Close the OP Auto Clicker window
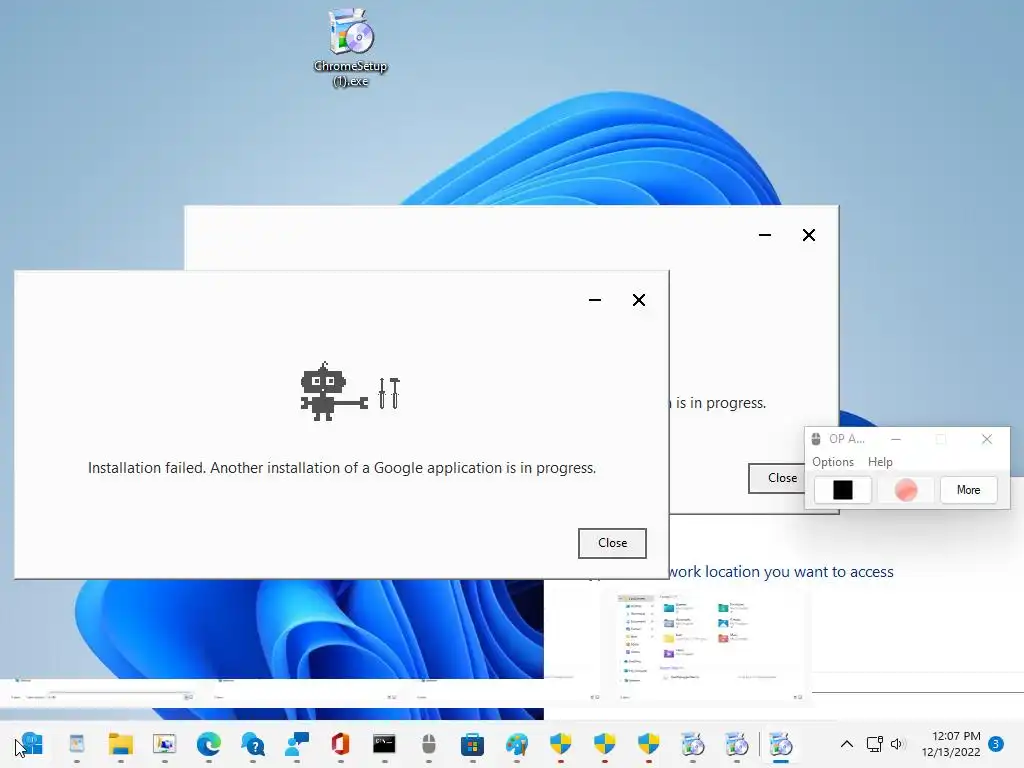The height and width of the screenshot is (768, 1024). point(987,440)
